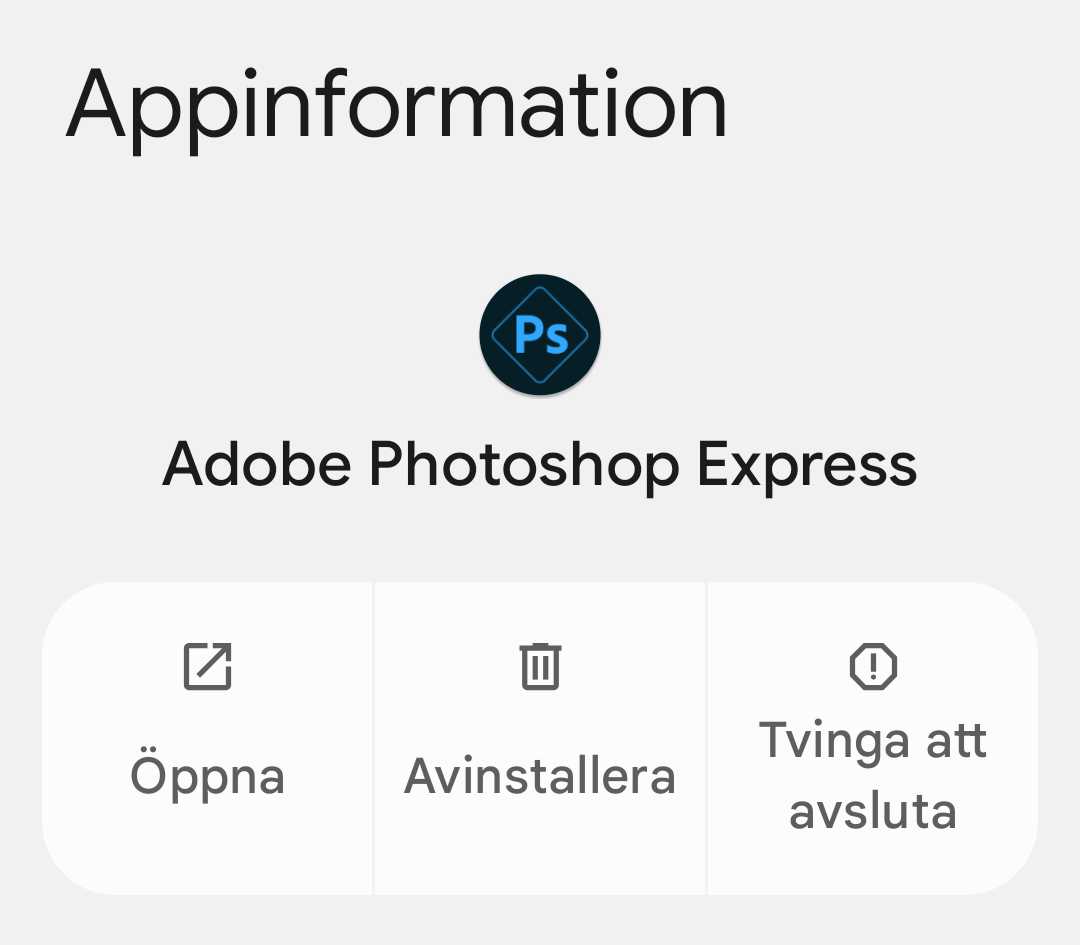Click the Tvinga att avsluta label
Image resolution: width=1080 pixels, height=945 pixels.
coord(873,775)
